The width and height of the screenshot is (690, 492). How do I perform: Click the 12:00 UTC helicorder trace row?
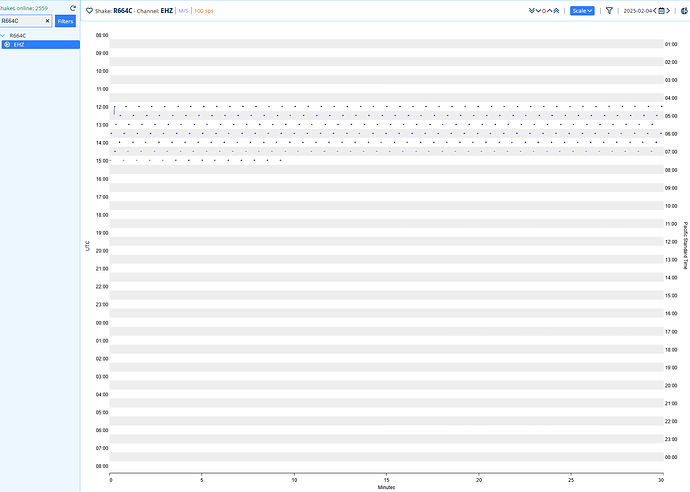[386, 106]
